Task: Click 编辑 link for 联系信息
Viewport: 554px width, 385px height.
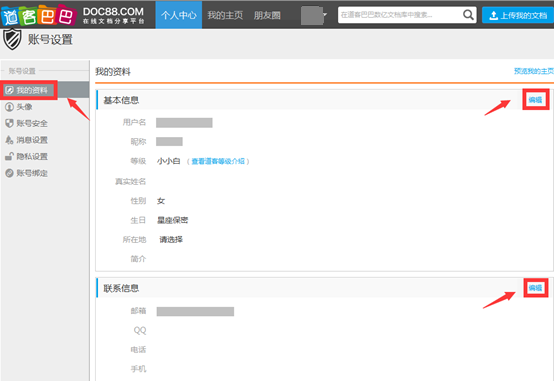Action: [535, 288]
